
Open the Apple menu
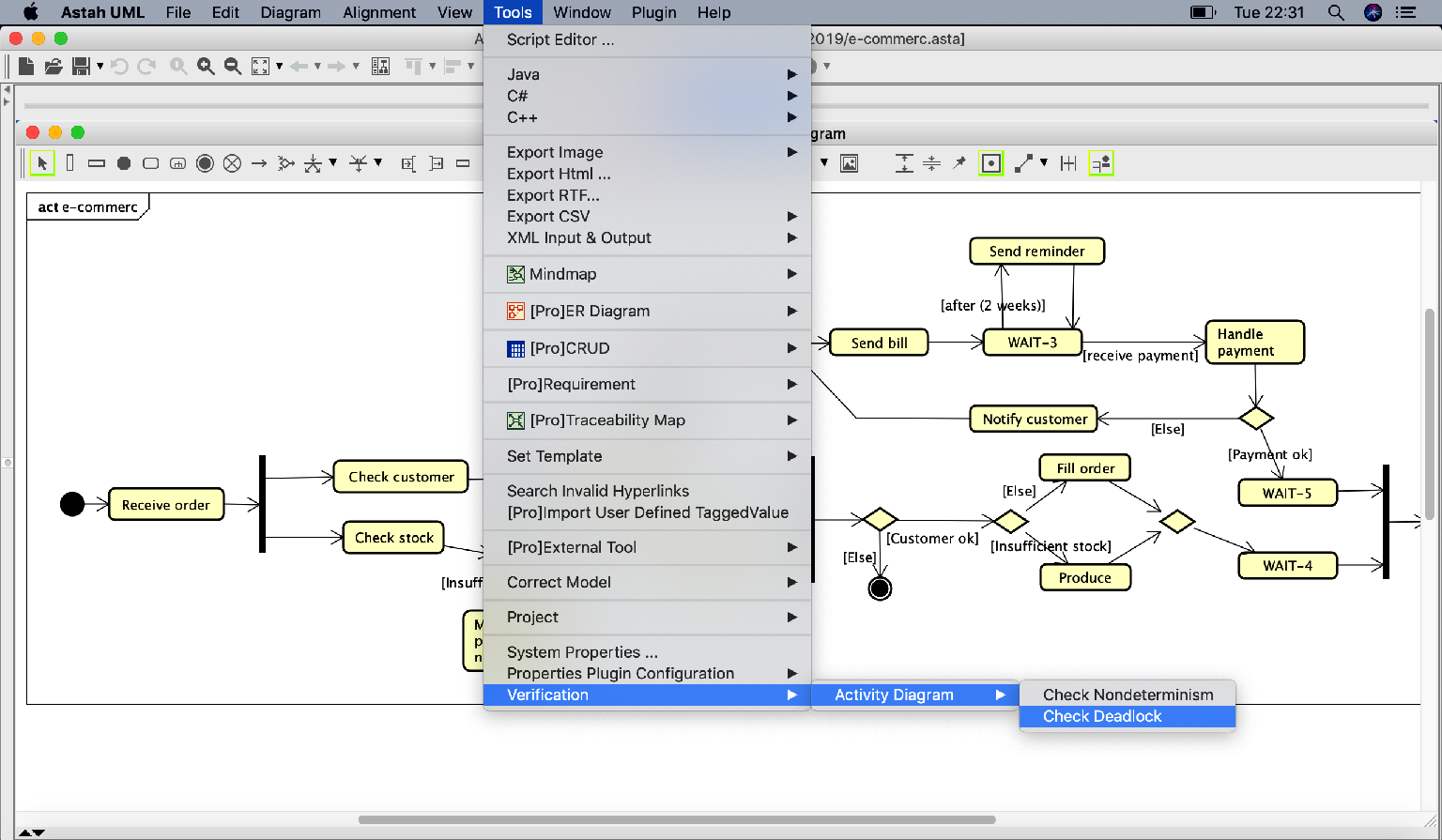point(30,12)
